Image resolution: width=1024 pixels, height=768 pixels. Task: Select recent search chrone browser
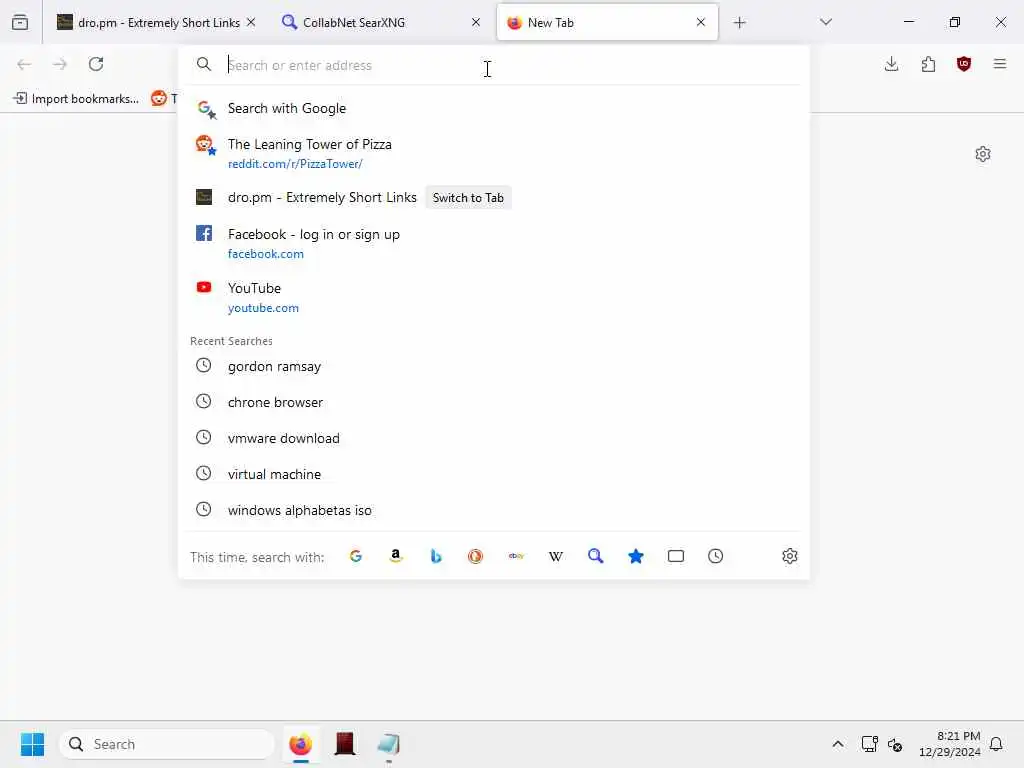[494, 402]
